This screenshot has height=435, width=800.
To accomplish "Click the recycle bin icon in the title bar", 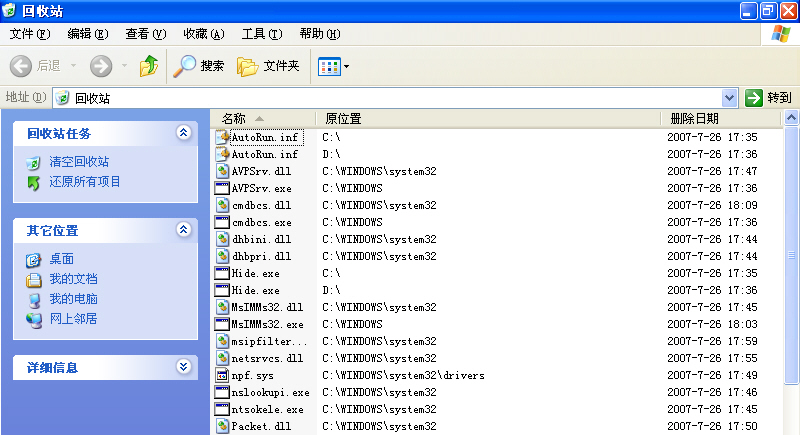I will point(9,11).
